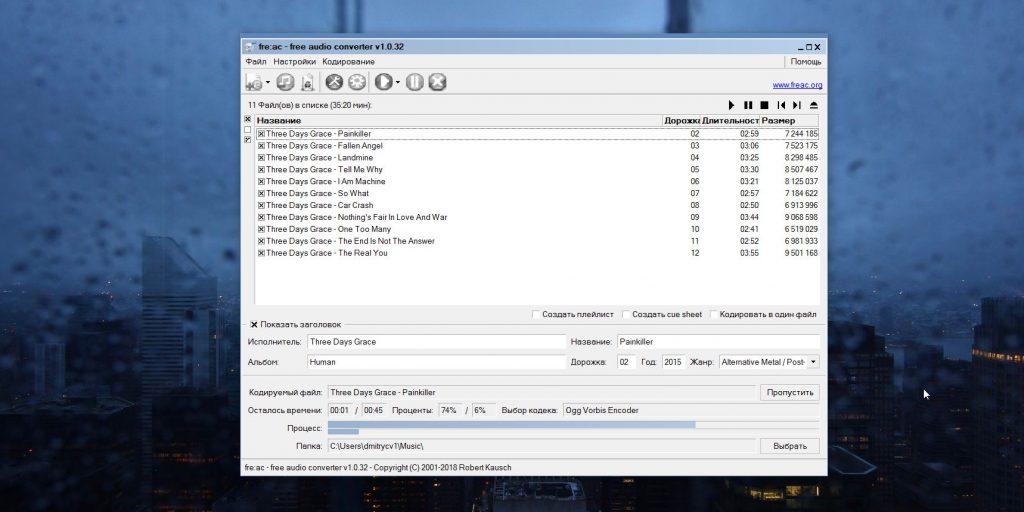1024x512 pixels.
Task: Uncheck the Landmine track checkbox
Action: [261, 157]
